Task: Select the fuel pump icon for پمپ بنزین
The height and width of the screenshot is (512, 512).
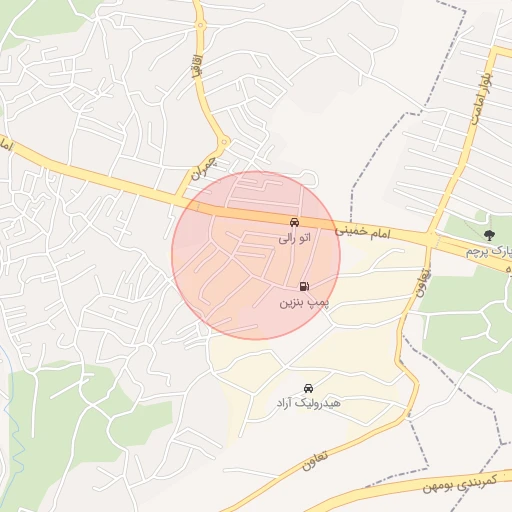Action: click(x=304, y=286)
